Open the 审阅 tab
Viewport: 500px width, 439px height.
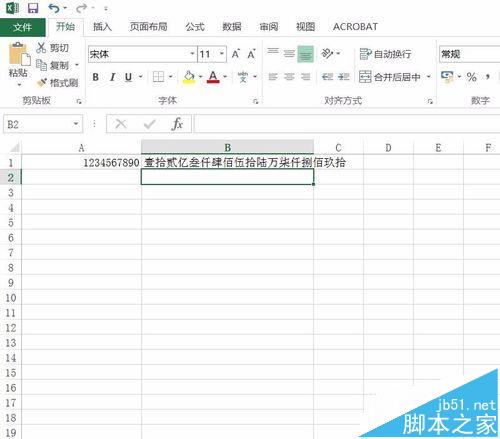coord(269,27)
